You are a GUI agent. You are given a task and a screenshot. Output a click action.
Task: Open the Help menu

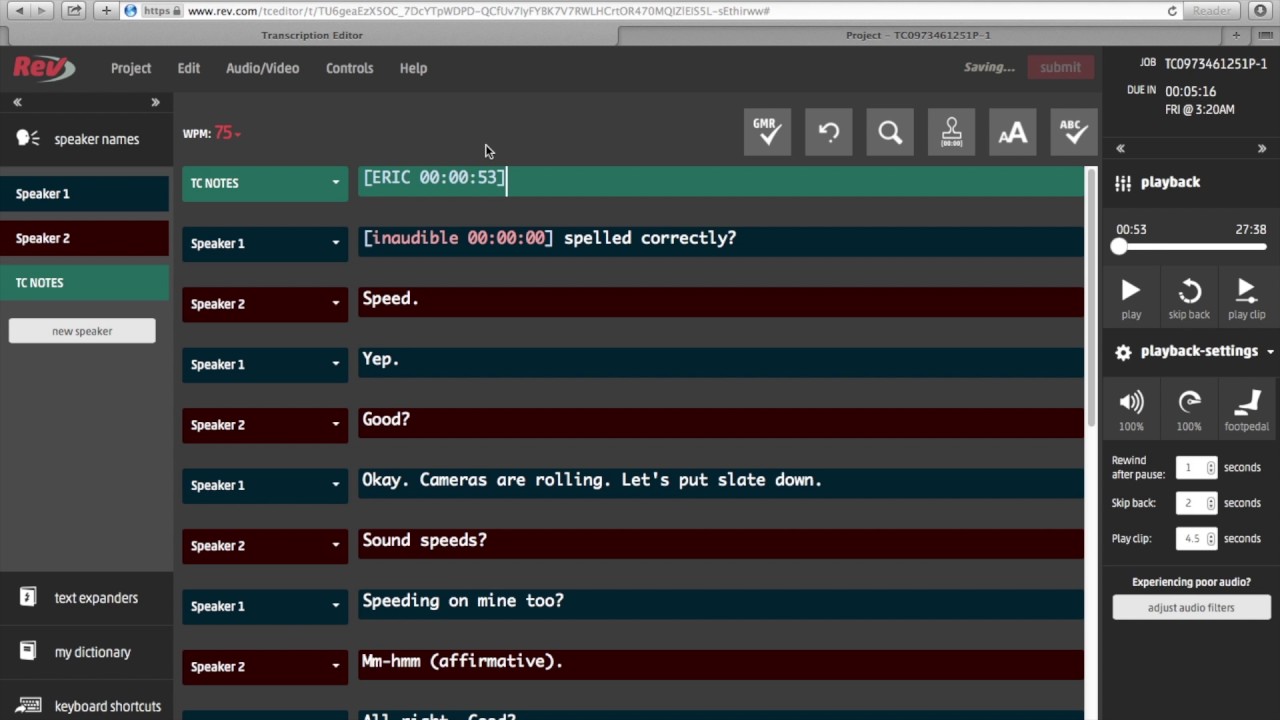click(413, 68)
